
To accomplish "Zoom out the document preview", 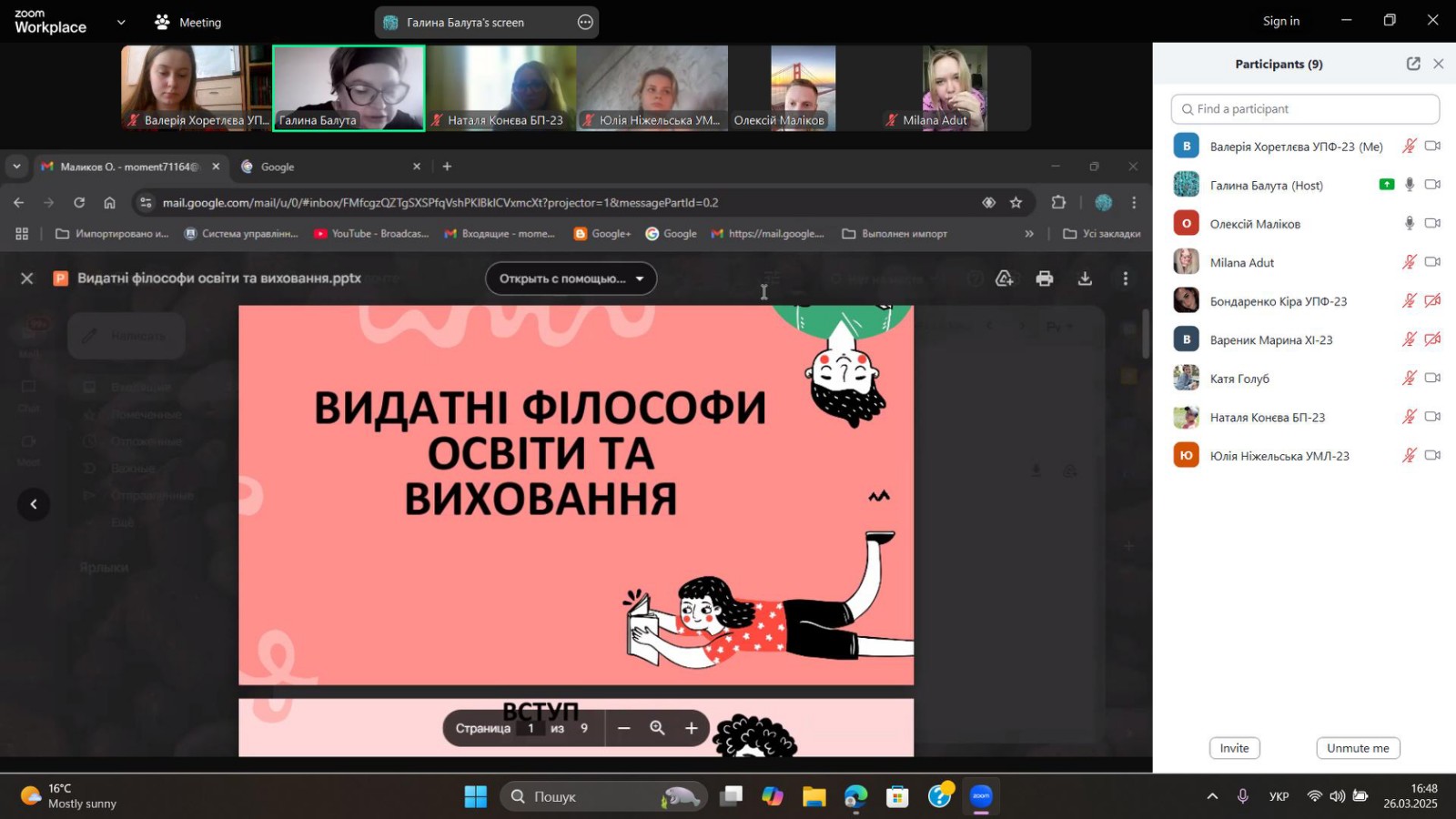I will coord(623,728).
